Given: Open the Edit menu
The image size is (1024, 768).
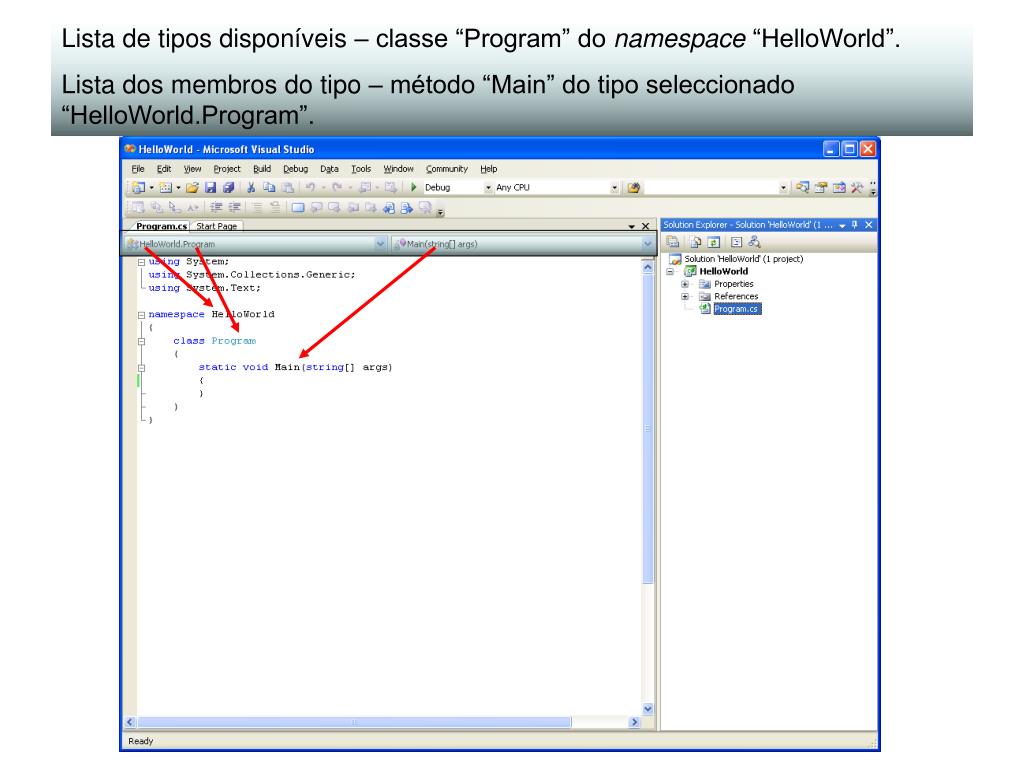Looking at the screenshot, I should click(x=164, y=169).
